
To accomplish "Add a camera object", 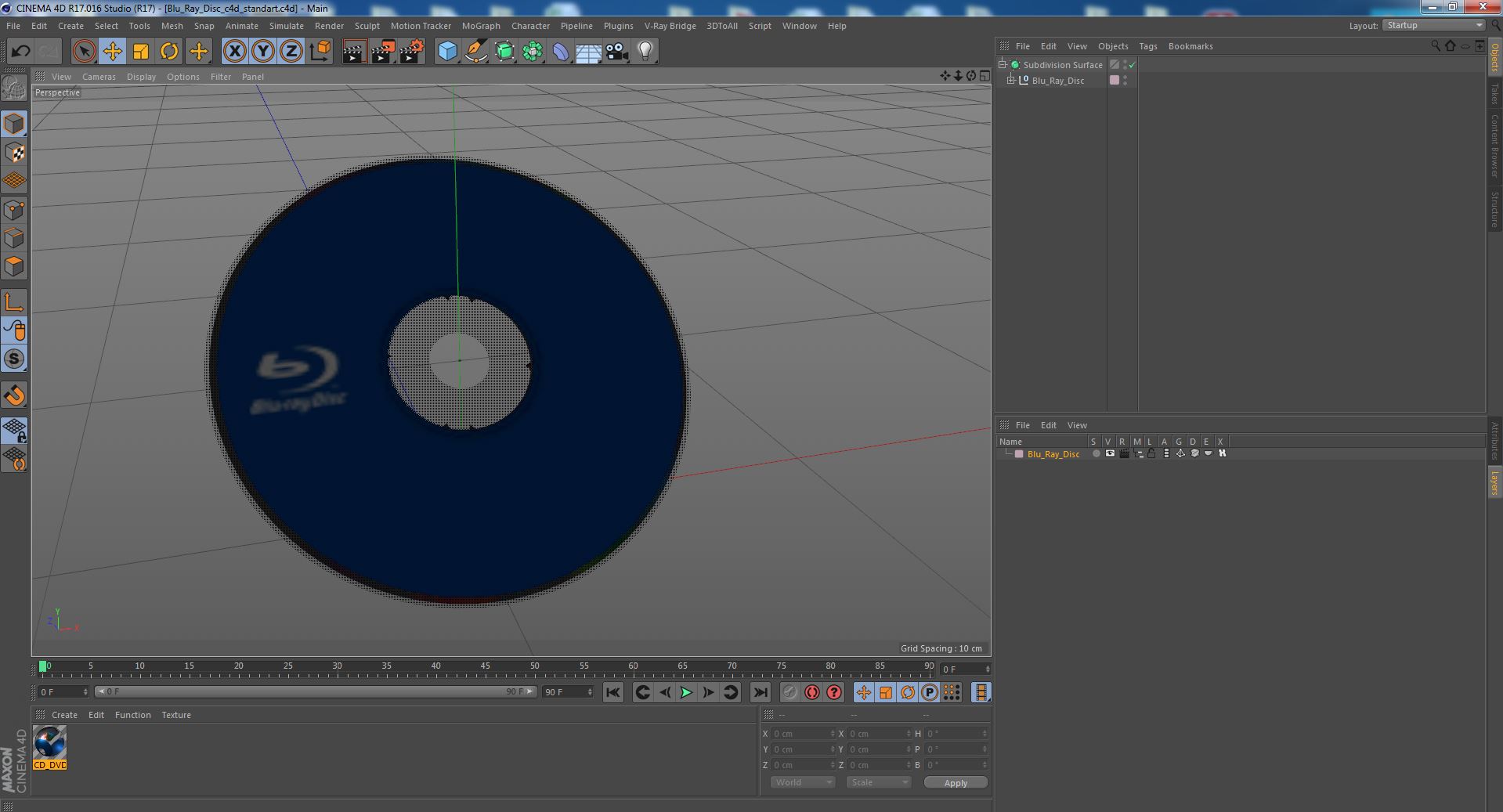I will (617, 52).
